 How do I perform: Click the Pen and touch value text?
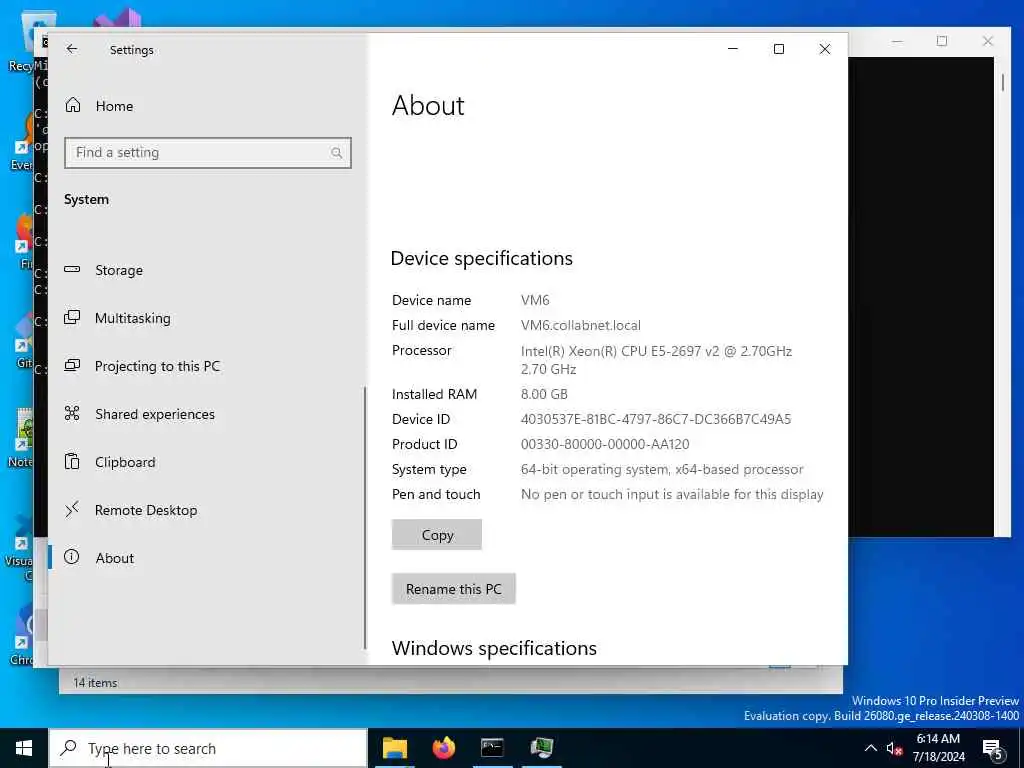pyautogui.click(x=672, y=494)
